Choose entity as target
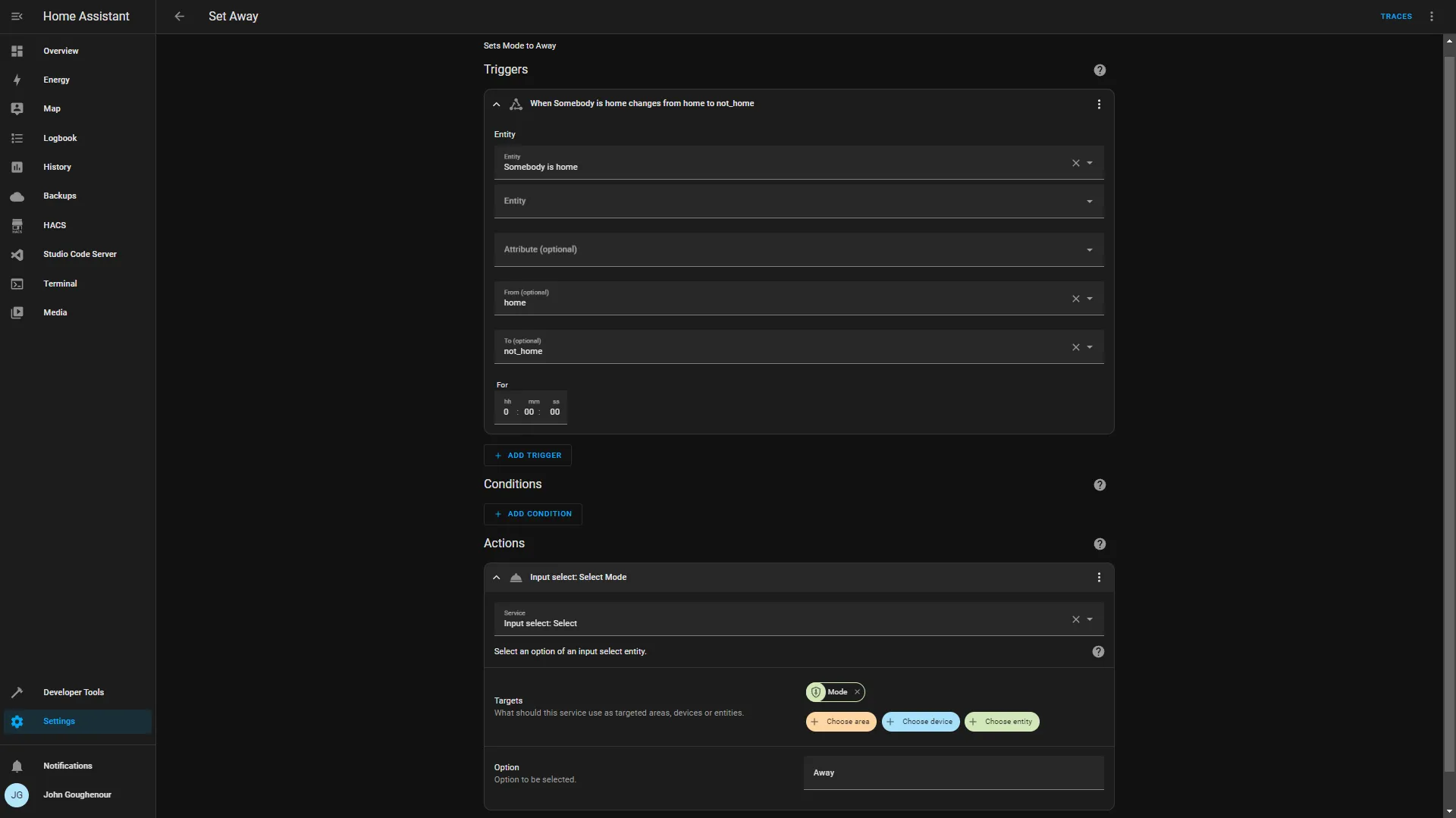 pyautogui.click(x=1002, y=722)
